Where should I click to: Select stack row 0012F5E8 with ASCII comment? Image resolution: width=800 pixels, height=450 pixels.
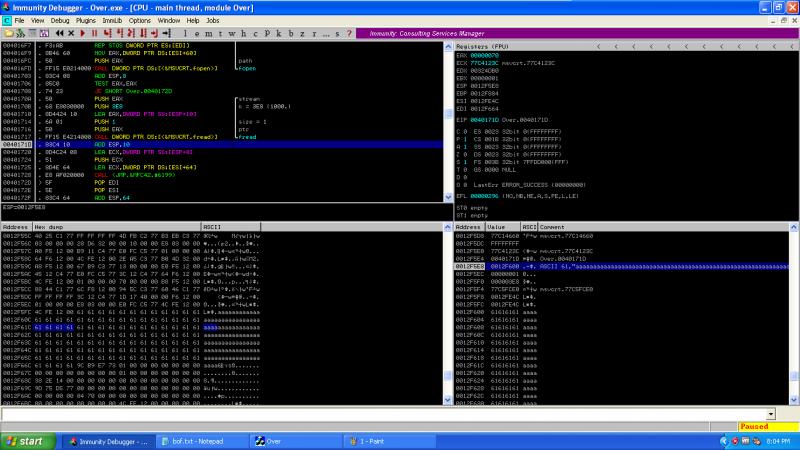click(x=621, y=266)
